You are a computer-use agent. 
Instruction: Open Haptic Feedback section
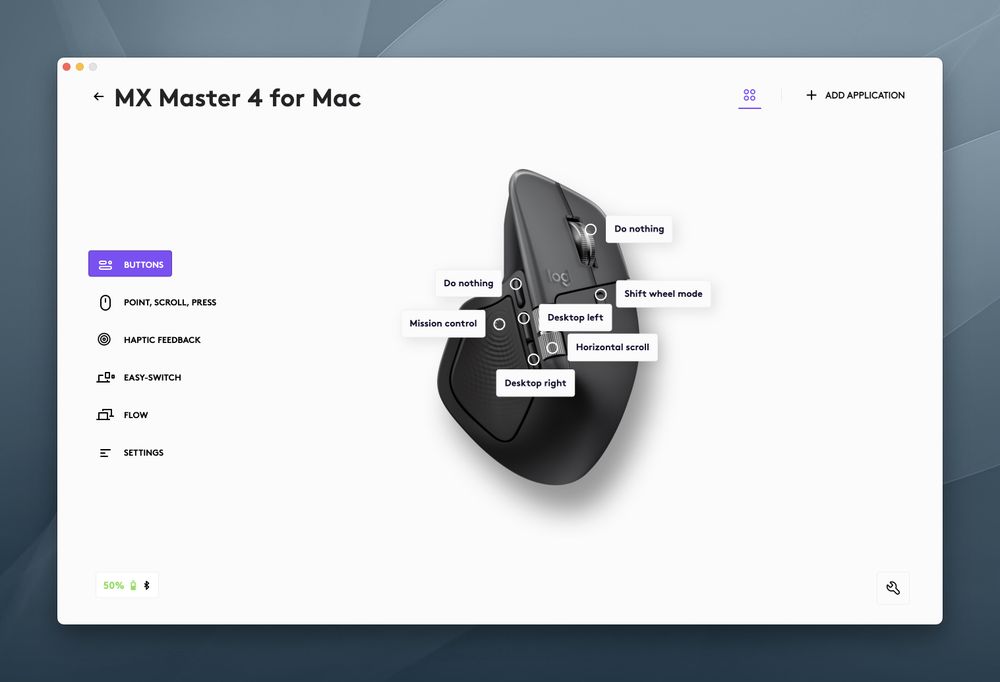[x=149, y=339]
